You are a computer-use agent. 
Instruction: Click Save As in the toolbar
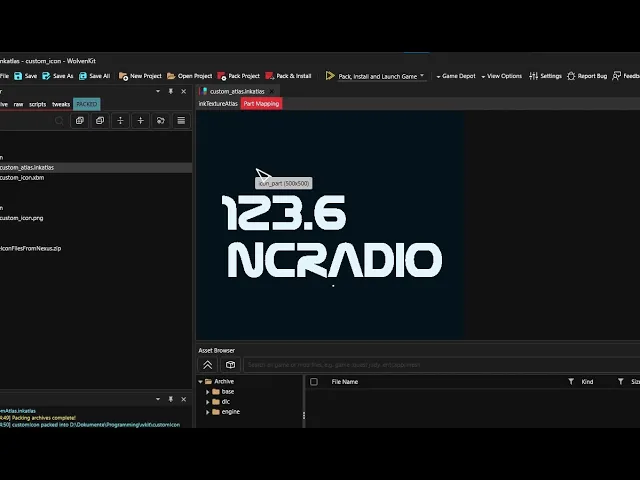tap(58, 76)
